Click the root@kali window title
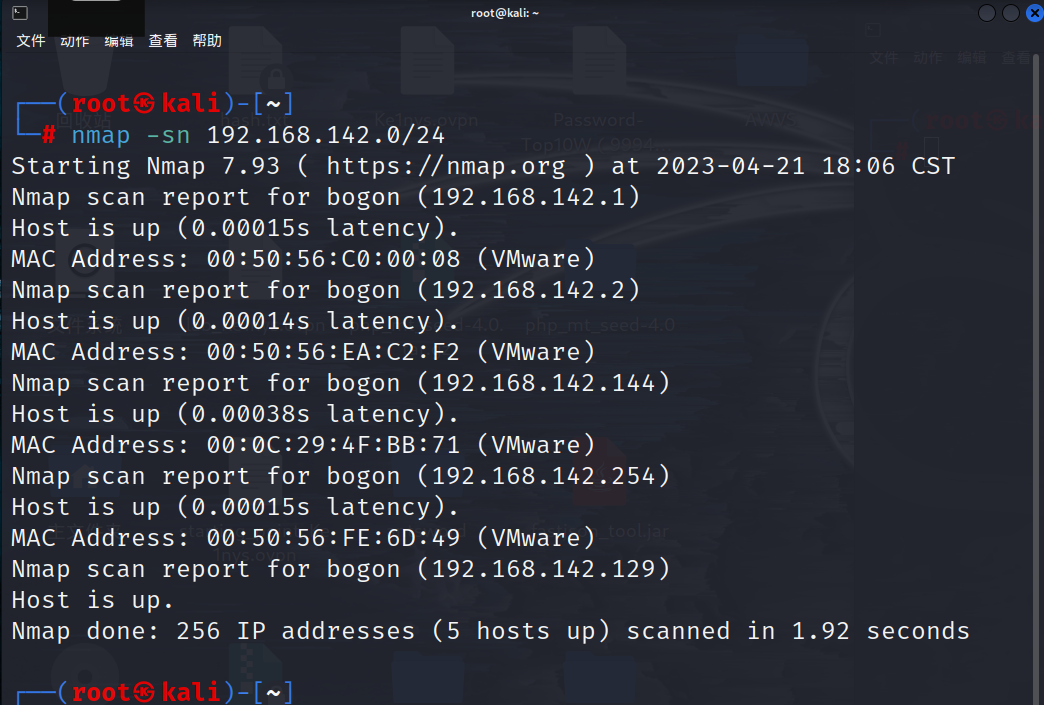The width and height of the screenshot is (1044, 705). pos(505,13)
